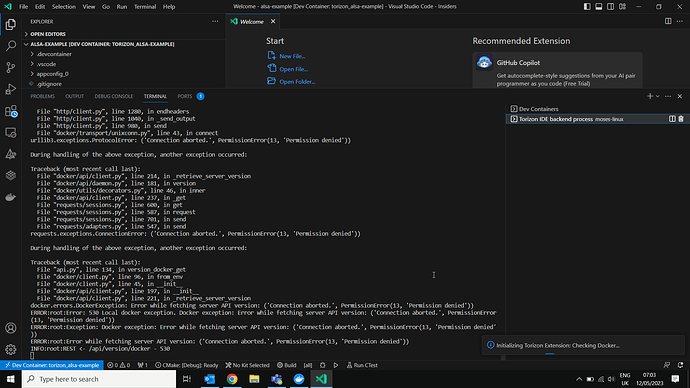Open the GitHub Copilot recommended extension
Image resolution: width=690 pixels, height=388 pixels.
[x=557, y=70]
